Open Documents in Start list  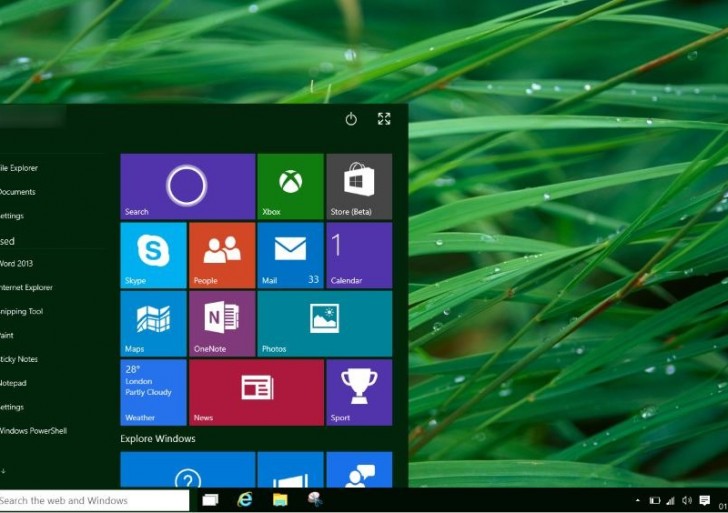coord(18,192)
